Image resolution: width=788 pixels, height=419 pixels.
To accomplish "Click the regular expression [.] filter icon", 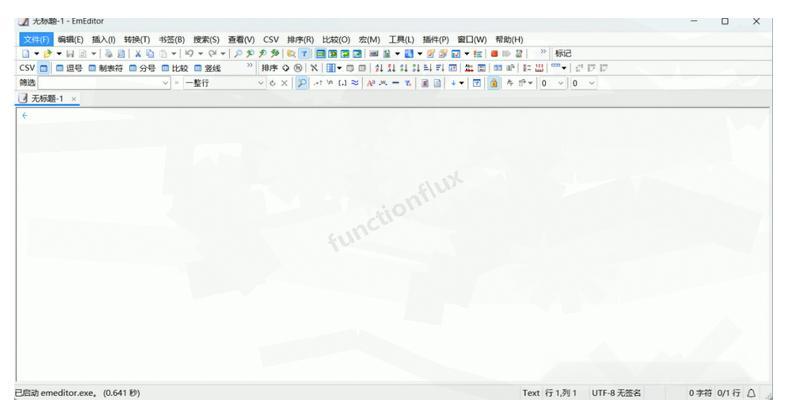I will click(x=343, y=83).
